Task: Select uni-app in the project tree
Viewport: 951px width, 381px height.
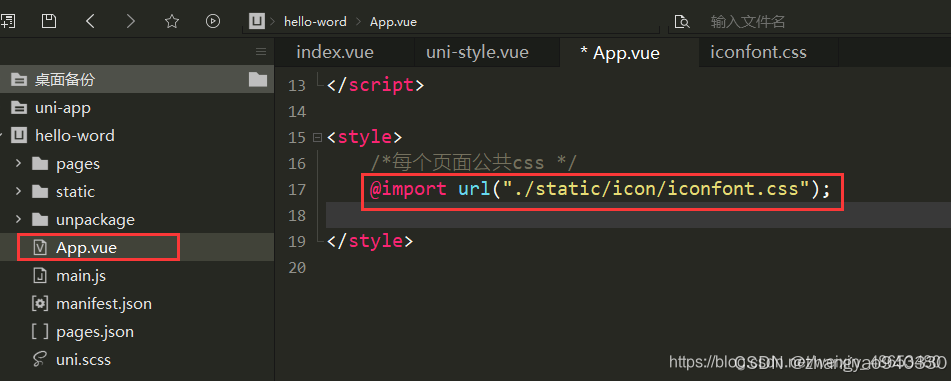Action: (63, 108)
